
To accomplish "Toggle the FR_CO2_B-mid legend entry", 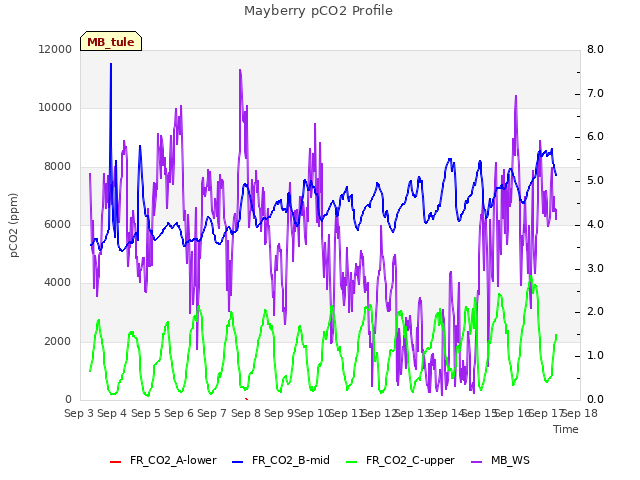I will (281, 460).
